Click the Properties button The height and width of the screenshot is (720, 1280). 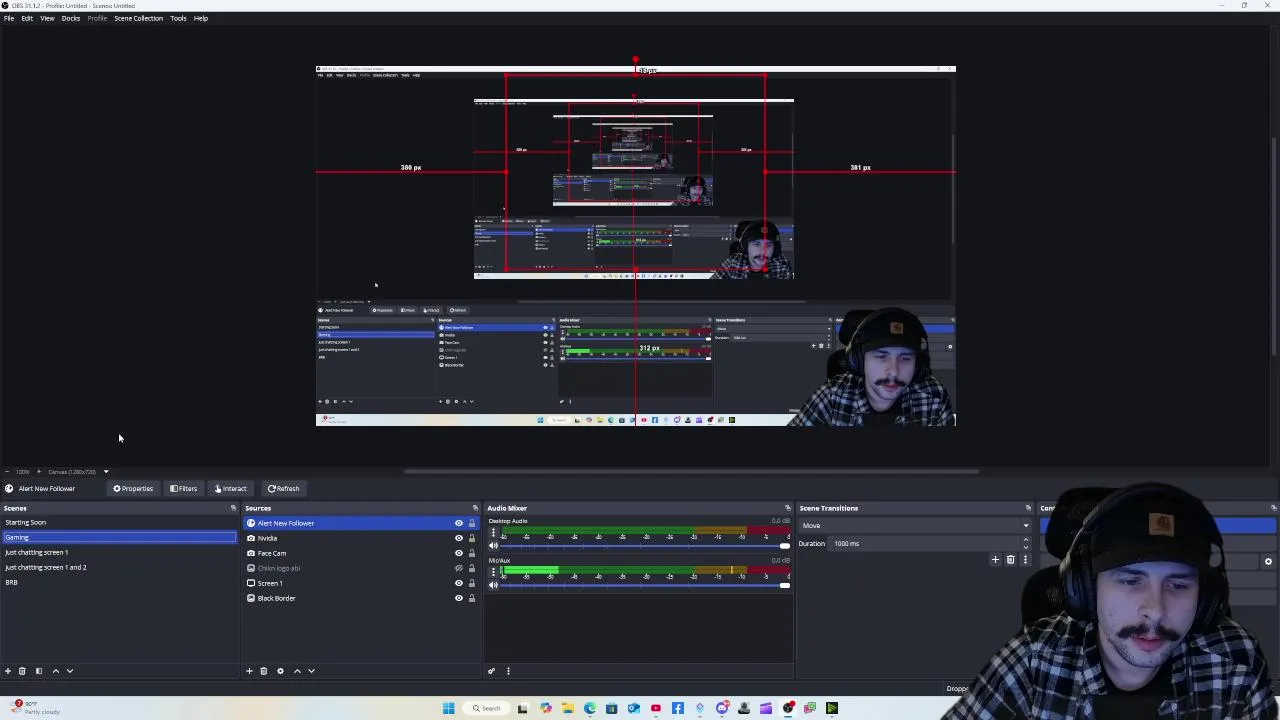133,489
